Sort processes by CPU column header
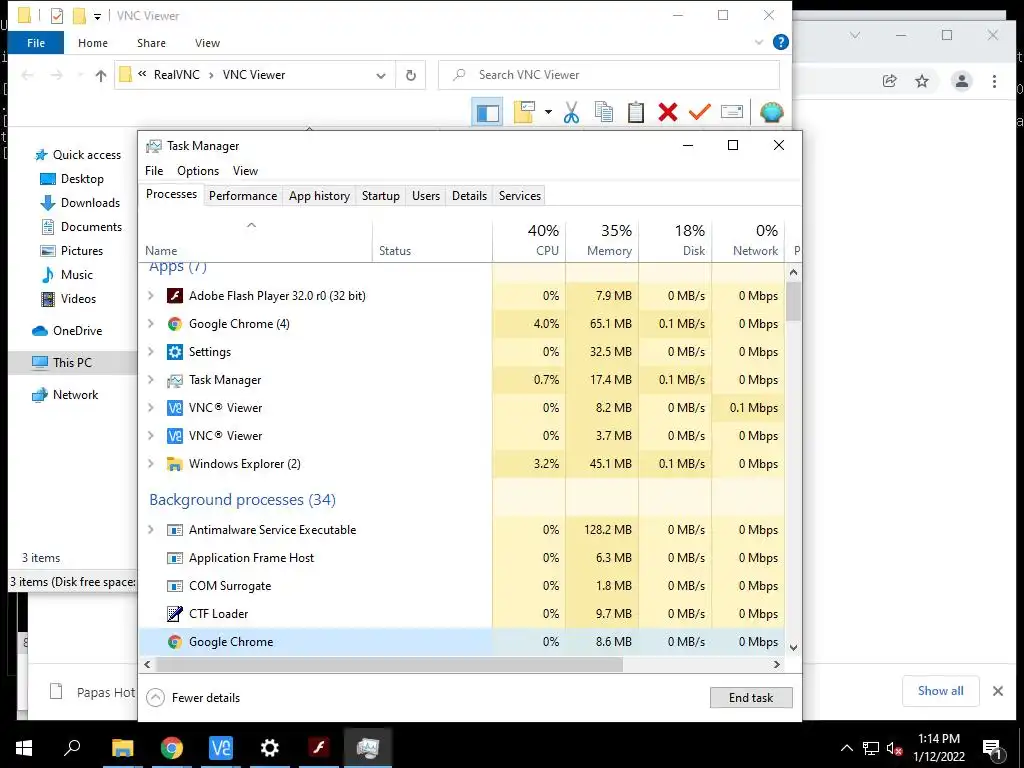This screenshot has width=1024, height=768. tap(529, 241)
